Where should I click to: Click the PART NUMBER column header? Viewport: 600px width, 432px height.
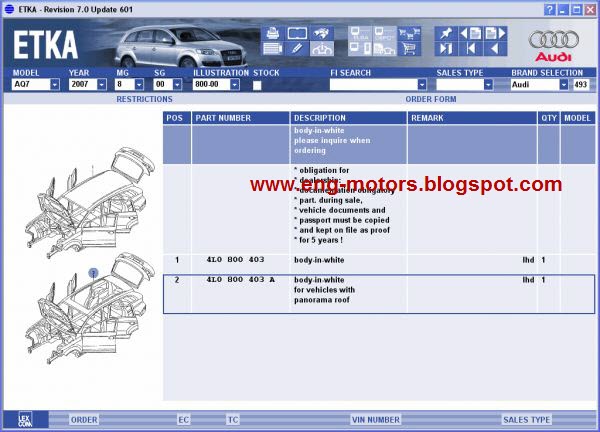[240, 118]
